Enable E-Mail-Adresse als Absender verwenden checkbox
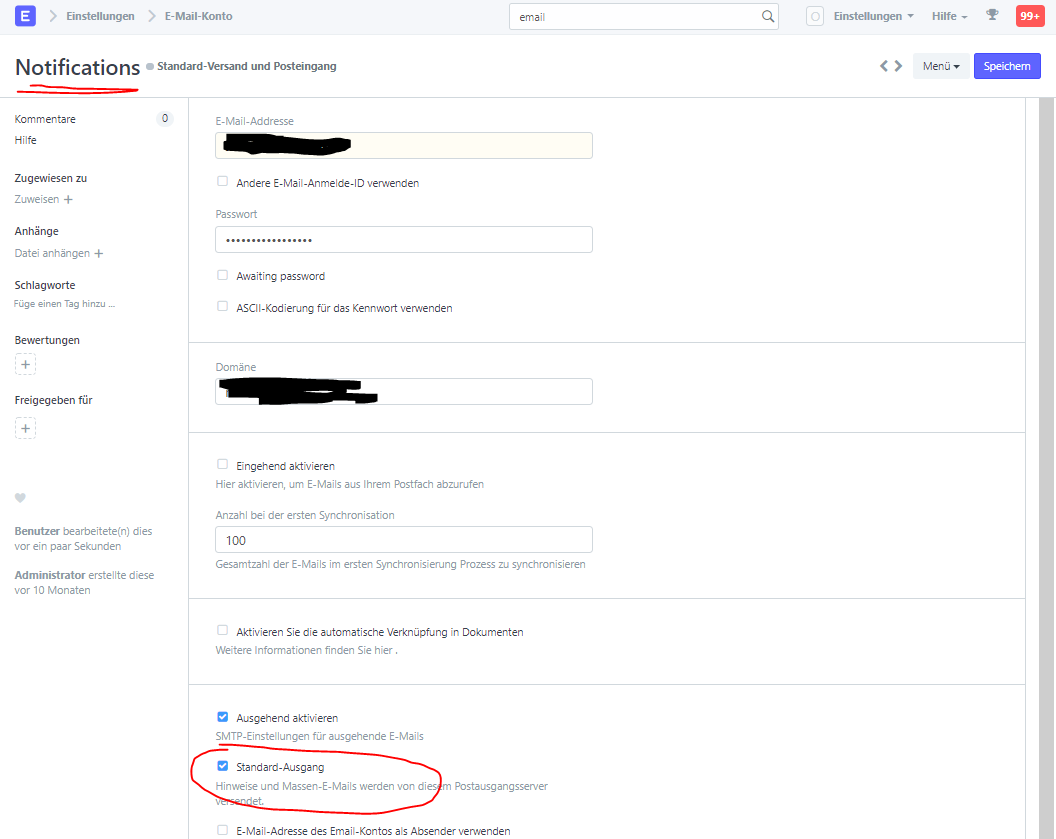 tap(222, 830)
